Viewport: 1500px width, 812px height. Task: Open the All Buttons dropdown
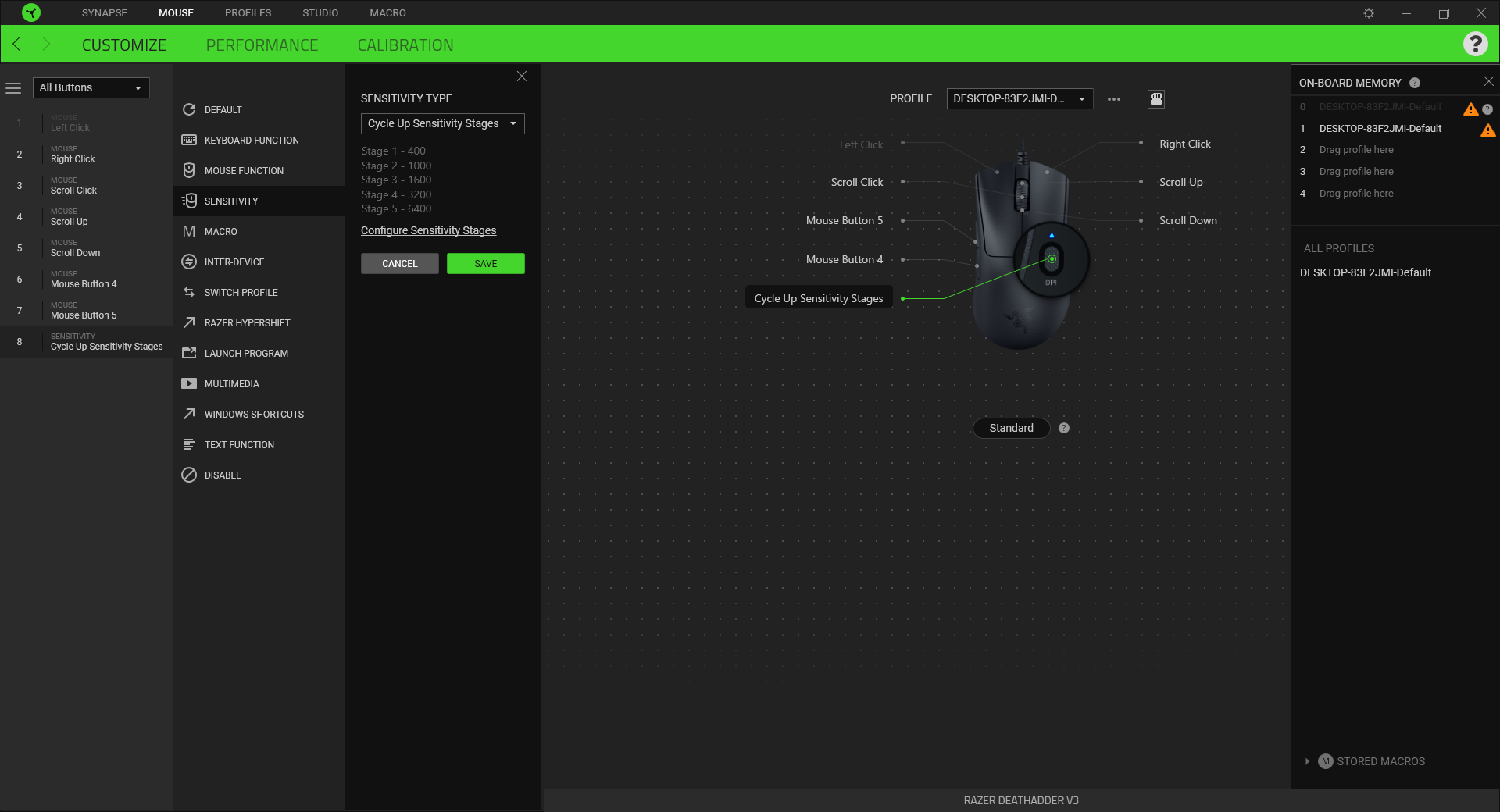point(91,87)
